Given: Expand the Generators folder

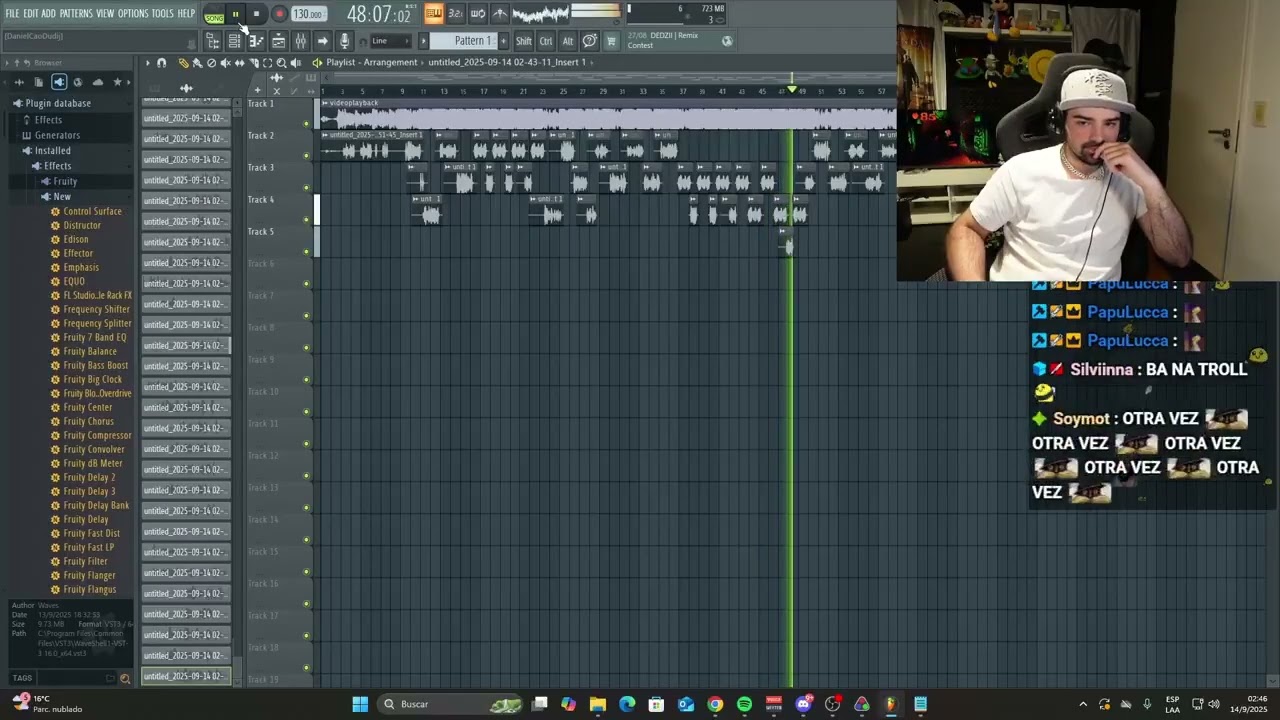Looking at the screenshot, I should click(x=57, y=135).
